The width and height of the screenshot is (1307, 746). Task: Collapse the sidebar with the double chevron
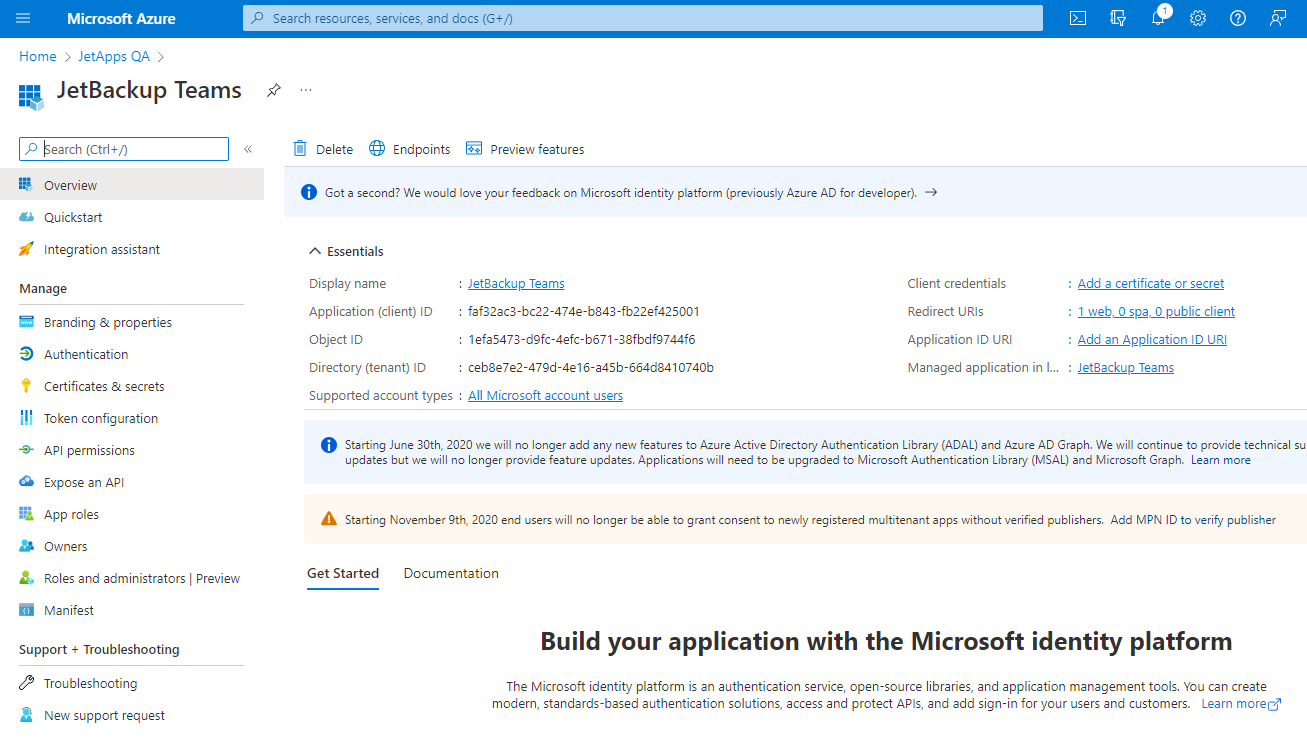click(248, 149)
